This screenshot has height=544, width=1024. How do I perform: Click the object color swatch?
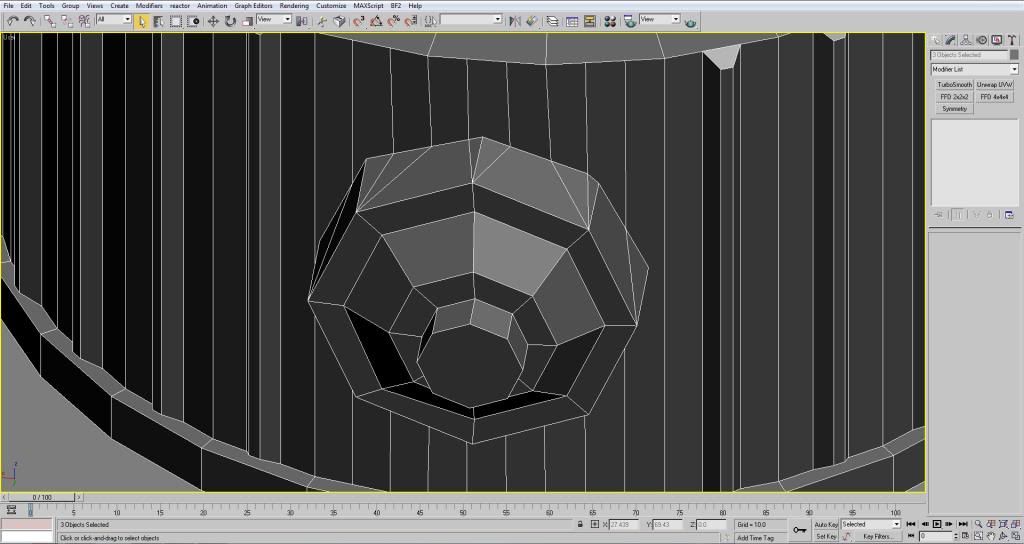pyautogui.click(x=1014, y=55)
